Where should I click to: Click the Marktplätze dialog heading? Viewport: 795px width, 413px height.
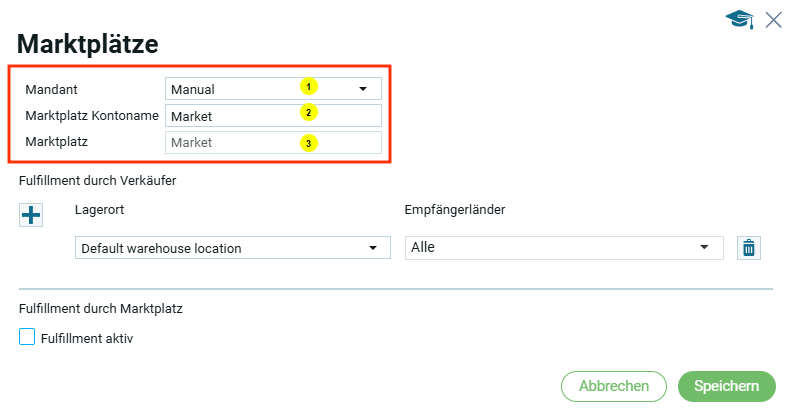[x=89, y=44]
